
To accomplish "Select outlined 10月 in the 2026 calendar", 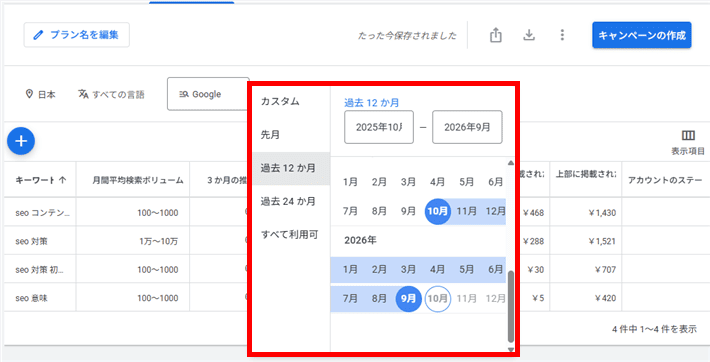I will pyautogui.click(x=438, y=299).
